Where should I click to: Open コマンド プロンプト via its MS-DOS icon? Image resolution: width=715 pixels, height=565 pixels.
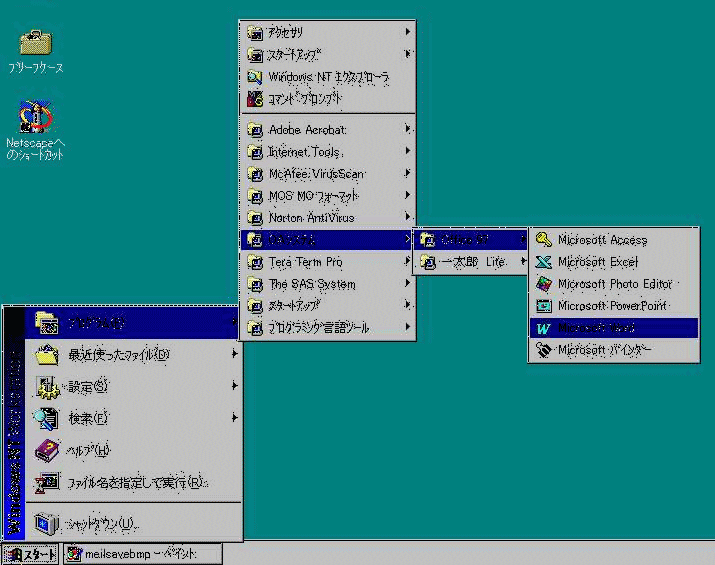(255, 98)
